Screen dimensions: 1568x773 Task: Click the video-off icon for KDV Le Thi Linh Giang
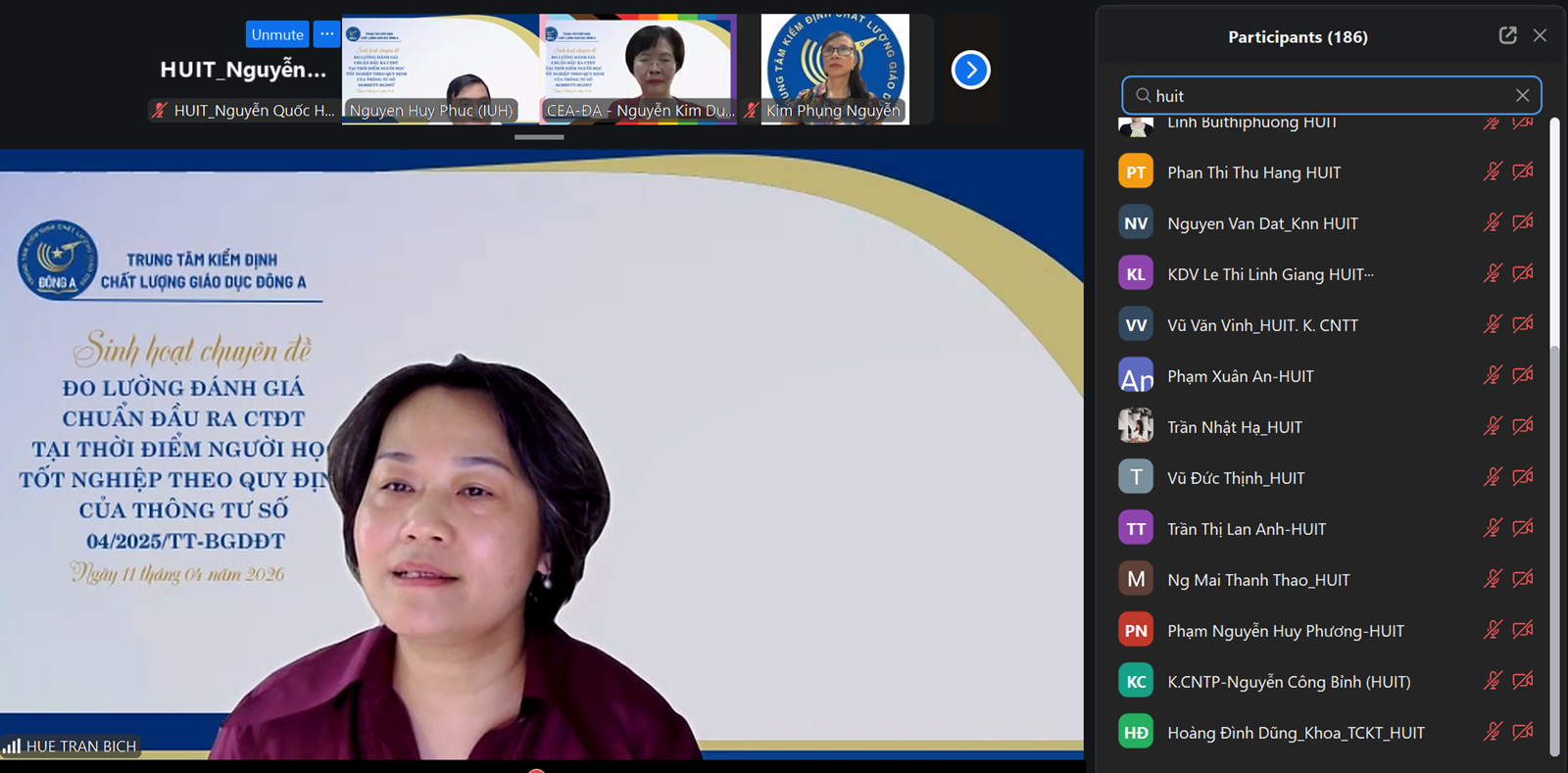tap(1523, 273)
